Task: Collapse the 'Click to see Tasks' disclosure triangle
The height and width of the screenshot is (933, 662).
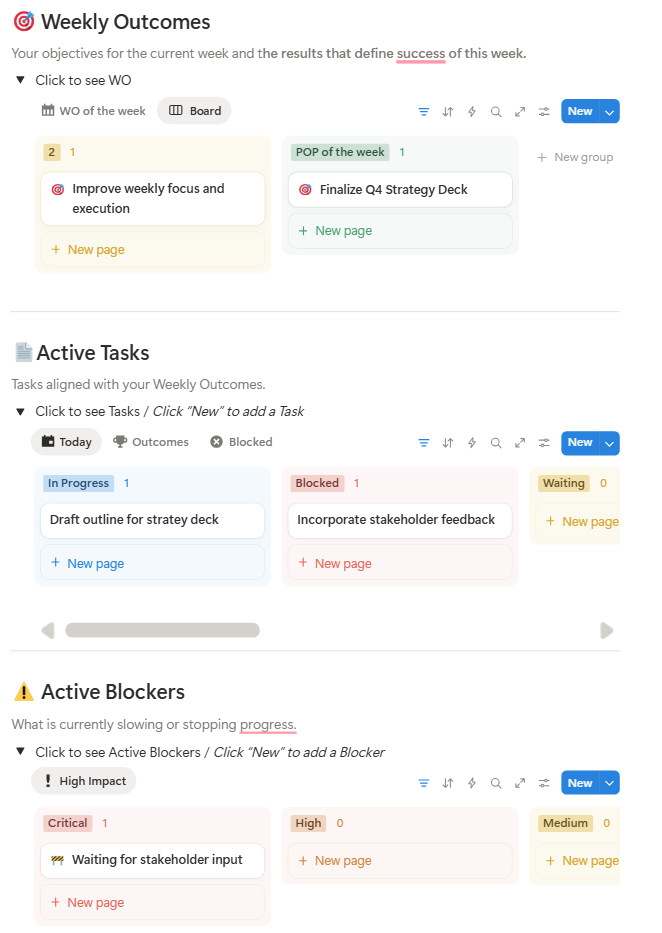Action: pos(22,411)
